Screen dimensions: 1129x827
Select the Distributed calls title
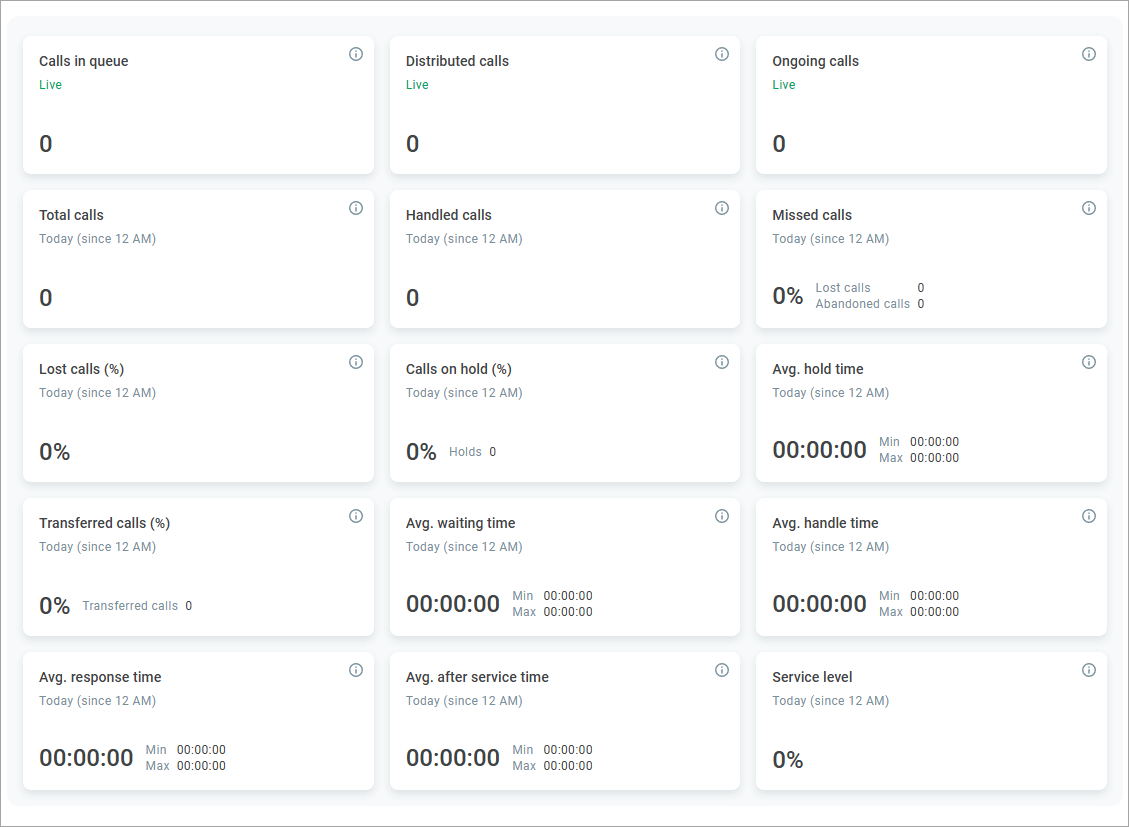[x=457, y=61]
